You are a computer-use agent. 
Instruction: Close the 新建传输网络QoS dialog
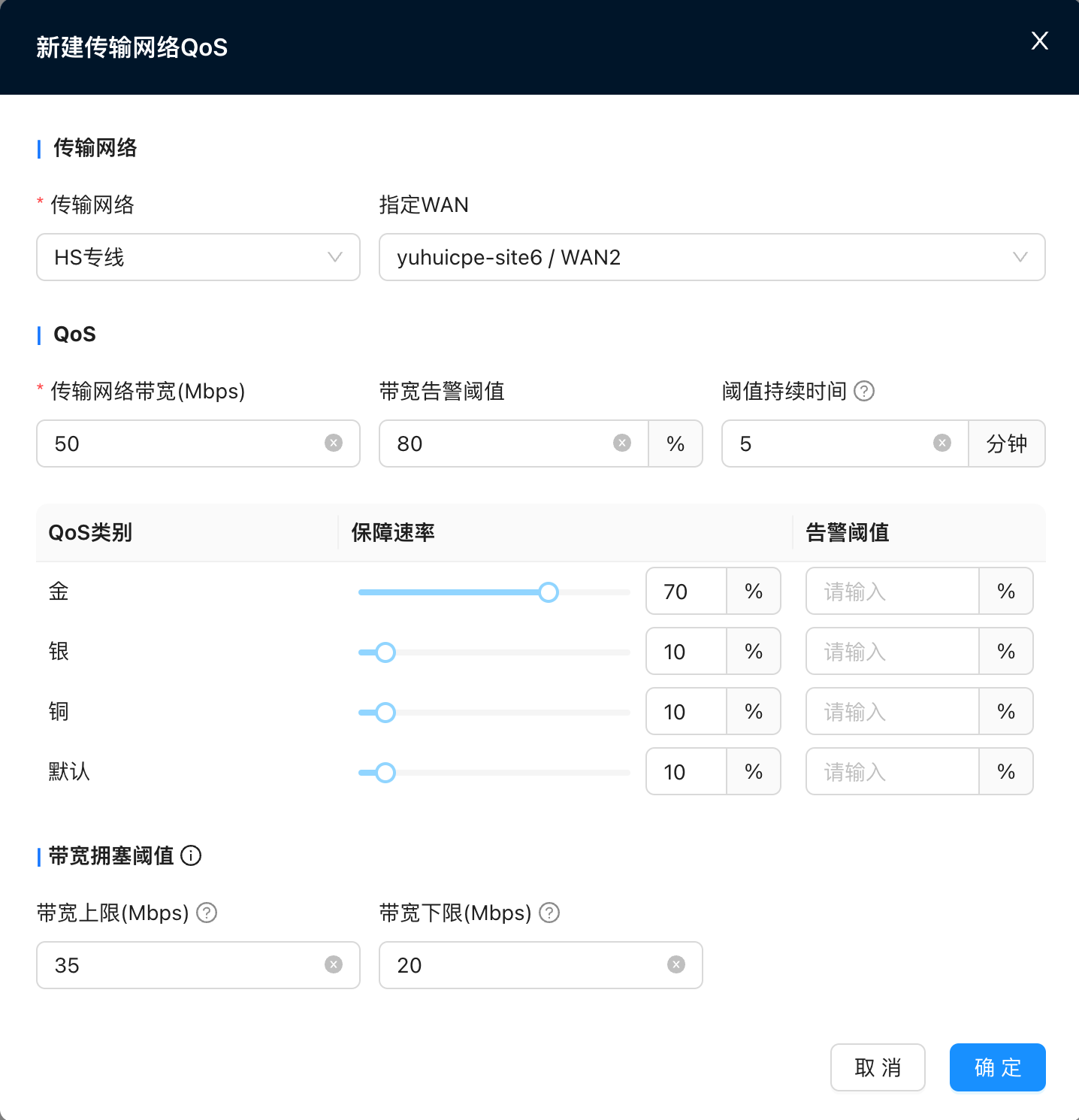pos(1040,41)
